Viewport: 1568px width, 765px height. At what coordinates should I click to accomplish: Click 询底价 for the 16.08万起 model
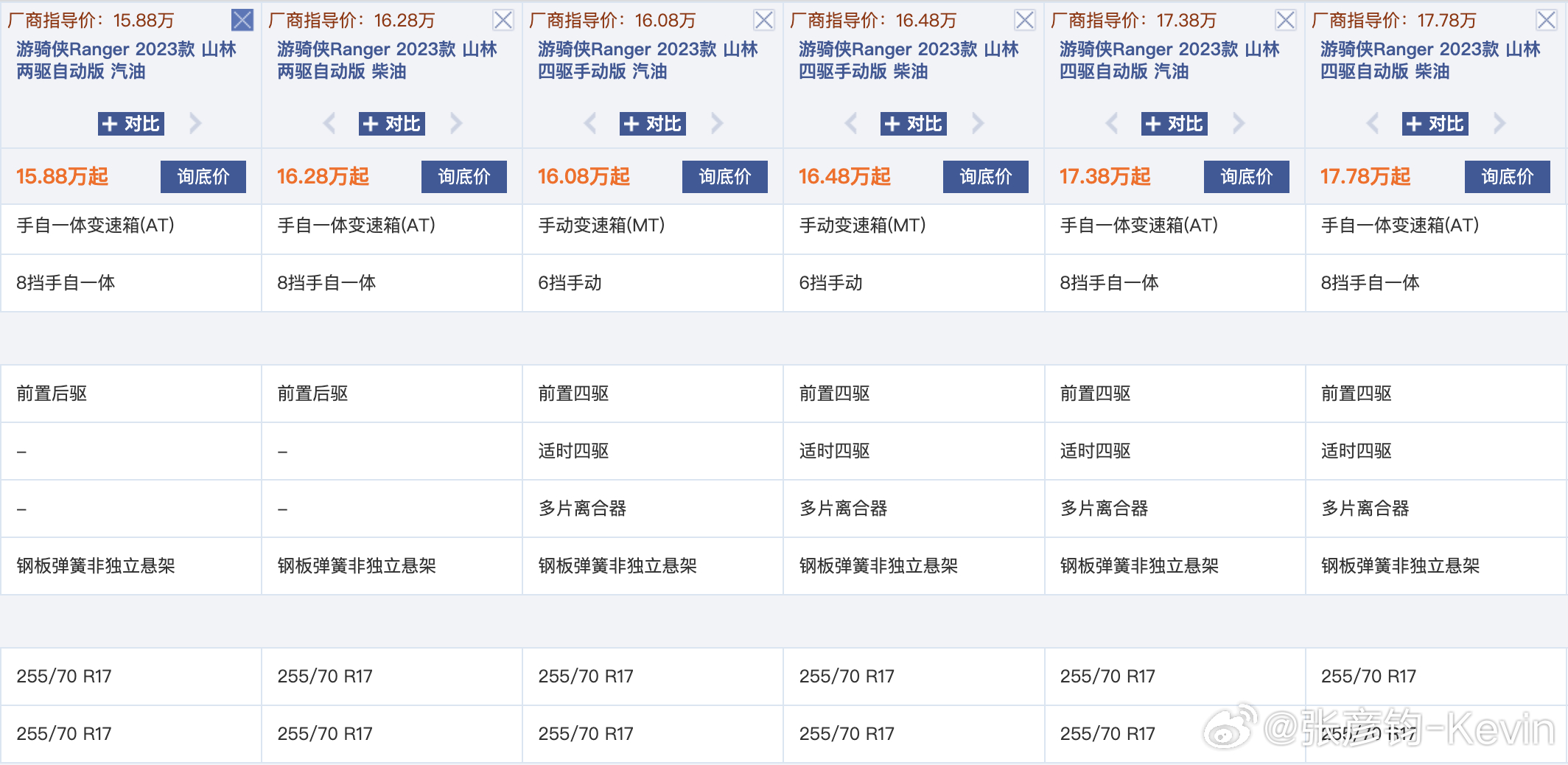click(725, 177)
